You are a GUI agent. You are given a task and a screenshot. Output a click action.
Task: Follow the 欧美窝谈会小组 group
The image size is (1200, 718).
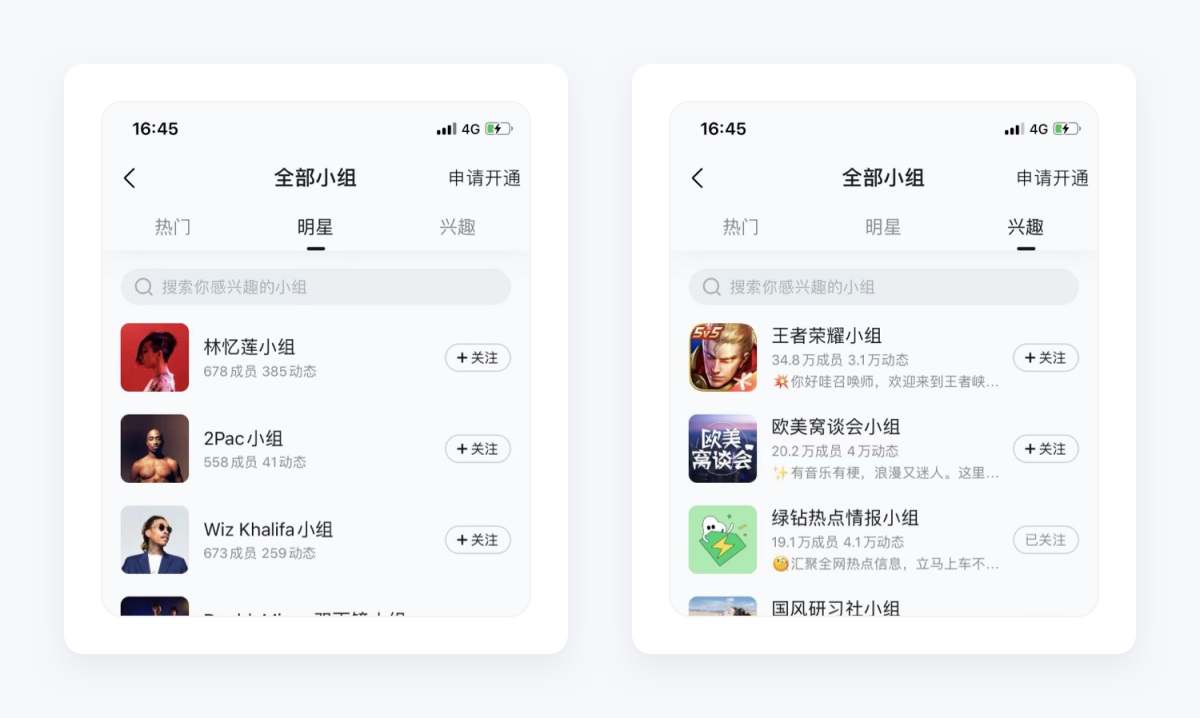point(1046,449)
